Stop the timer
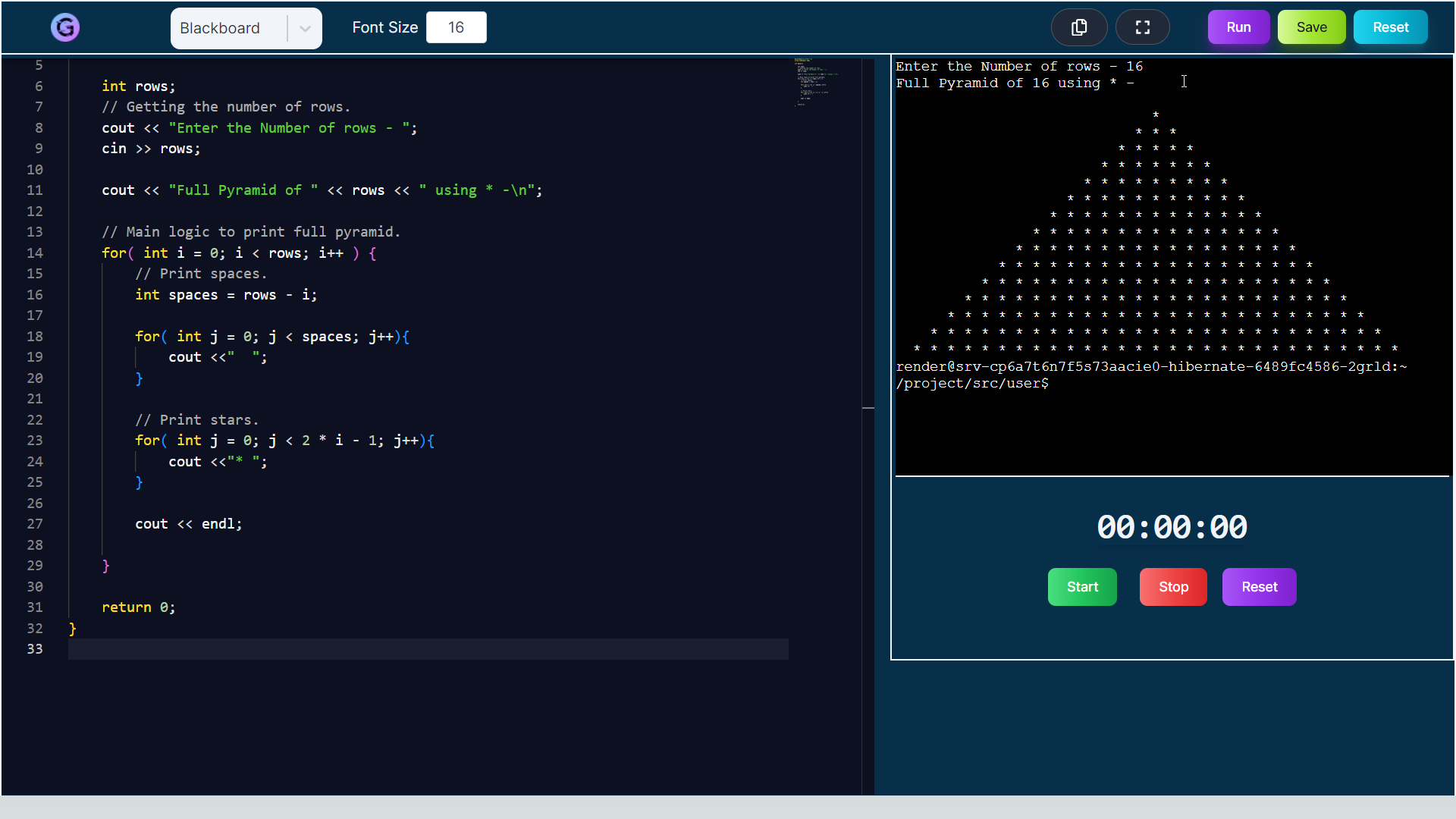The image size is (1456, 819). point(1173,587)
